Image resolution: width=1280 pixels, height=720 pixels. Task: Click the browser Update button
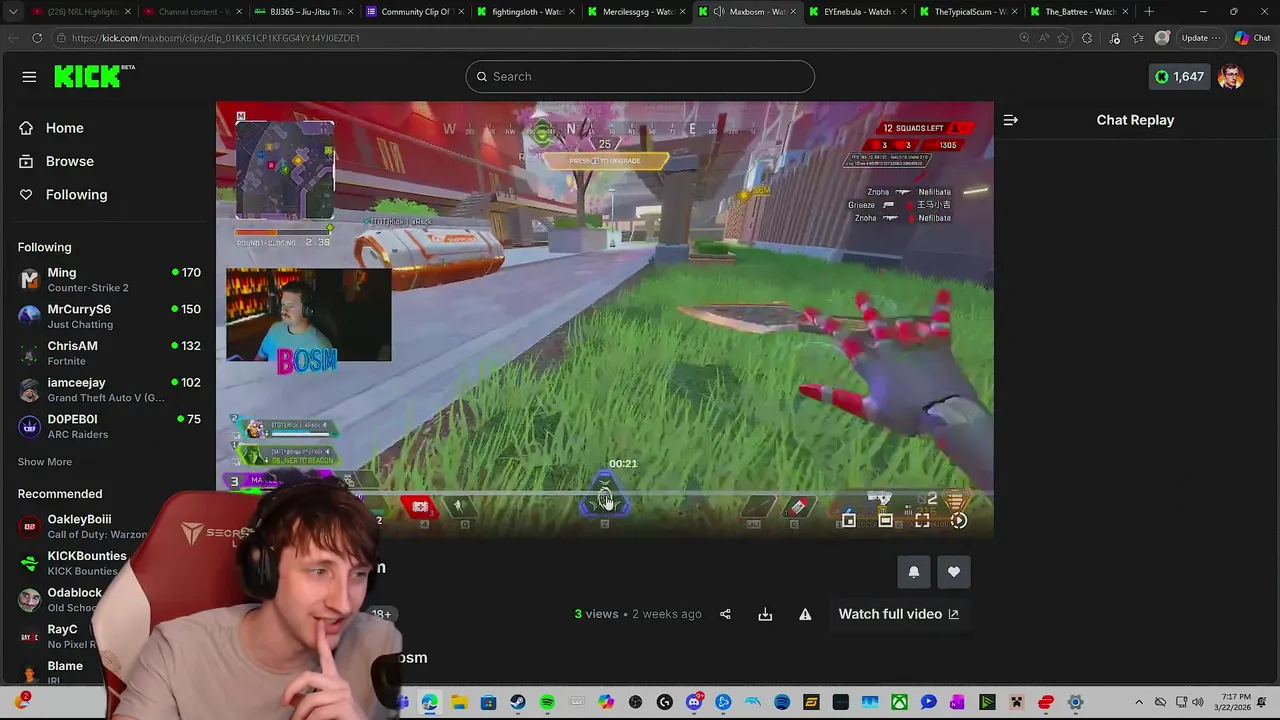(x=1201, y=38)
